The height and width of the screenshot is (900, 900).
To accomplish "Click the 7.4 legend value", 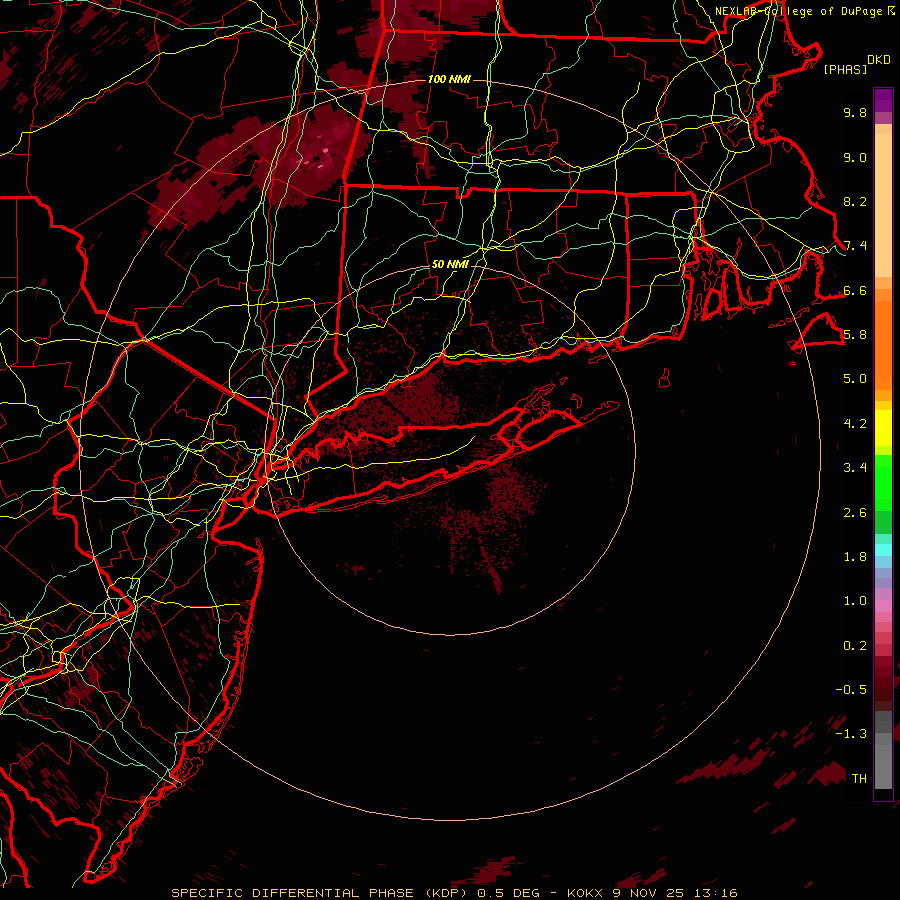I will [855, 246].
